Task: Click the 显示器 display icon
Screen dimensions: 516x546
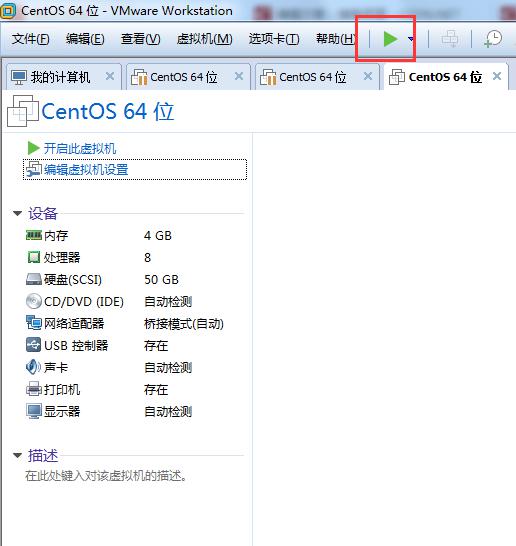Action: click(34, 411)
